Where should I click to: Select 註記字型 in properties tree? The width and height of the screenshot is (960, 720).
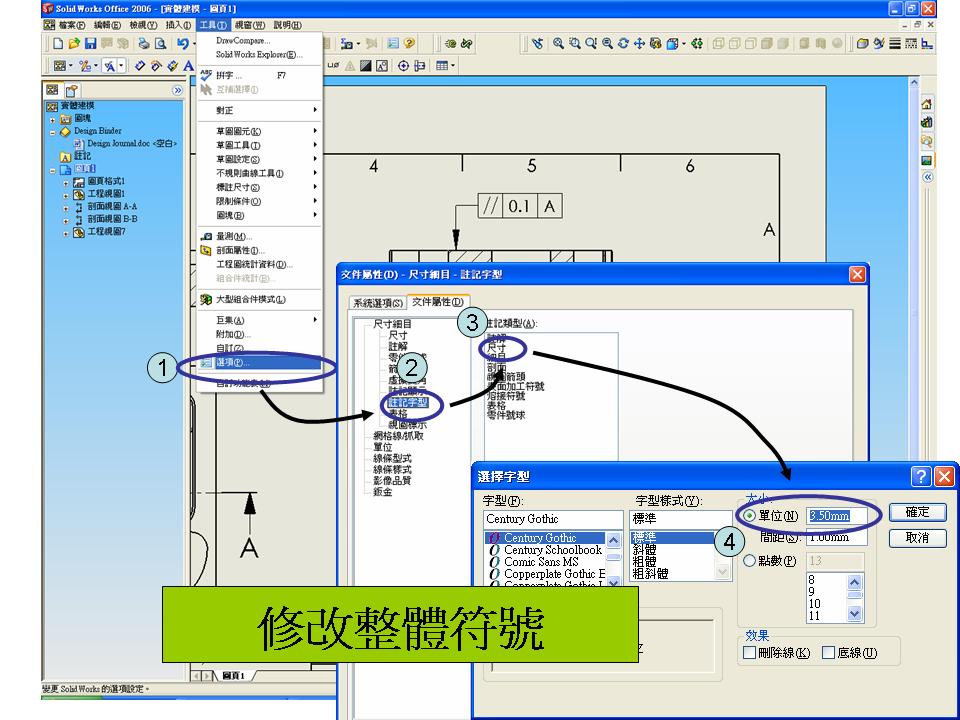coord(407,402)
